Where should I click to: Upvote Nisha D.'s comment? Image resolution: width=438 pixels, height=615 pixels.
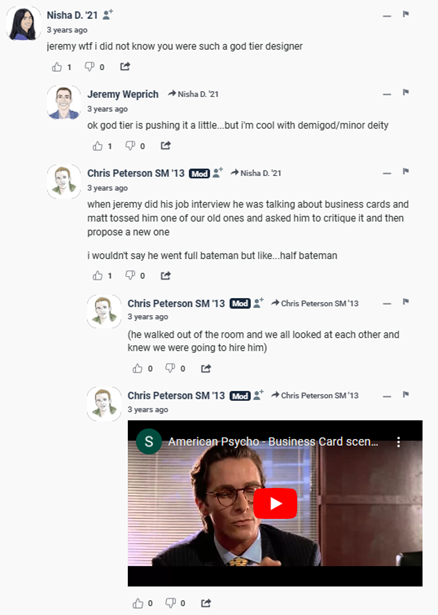tap(57, 67)
